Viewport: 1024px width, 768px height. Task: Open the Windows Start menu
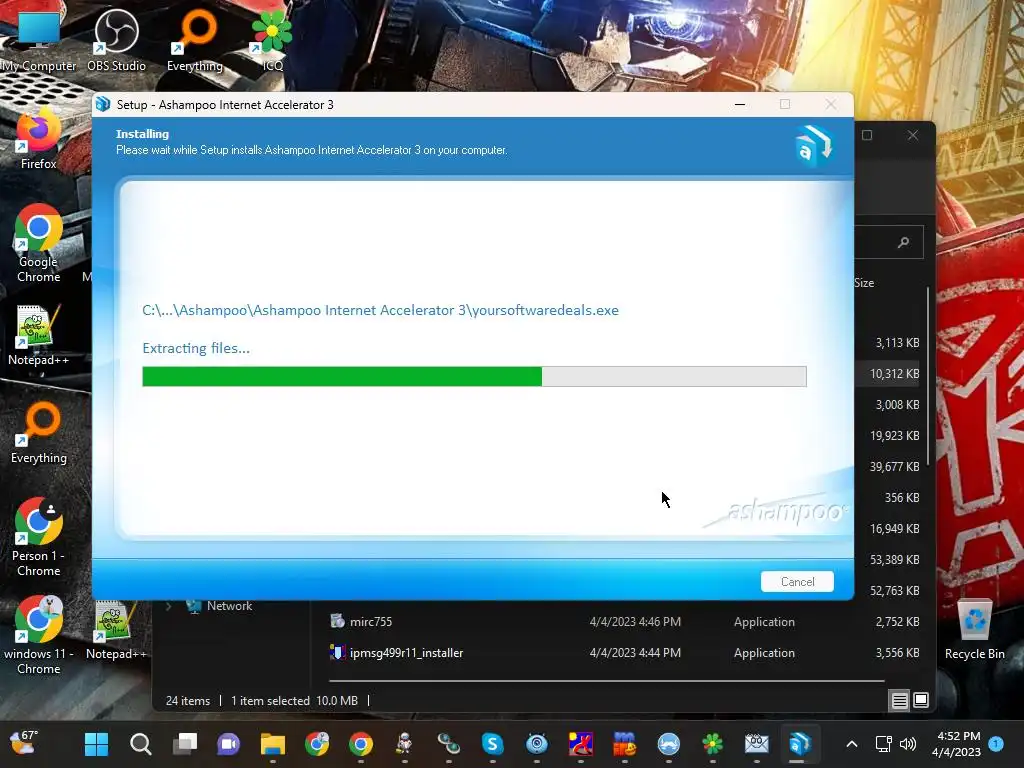[x=97, y=744]
